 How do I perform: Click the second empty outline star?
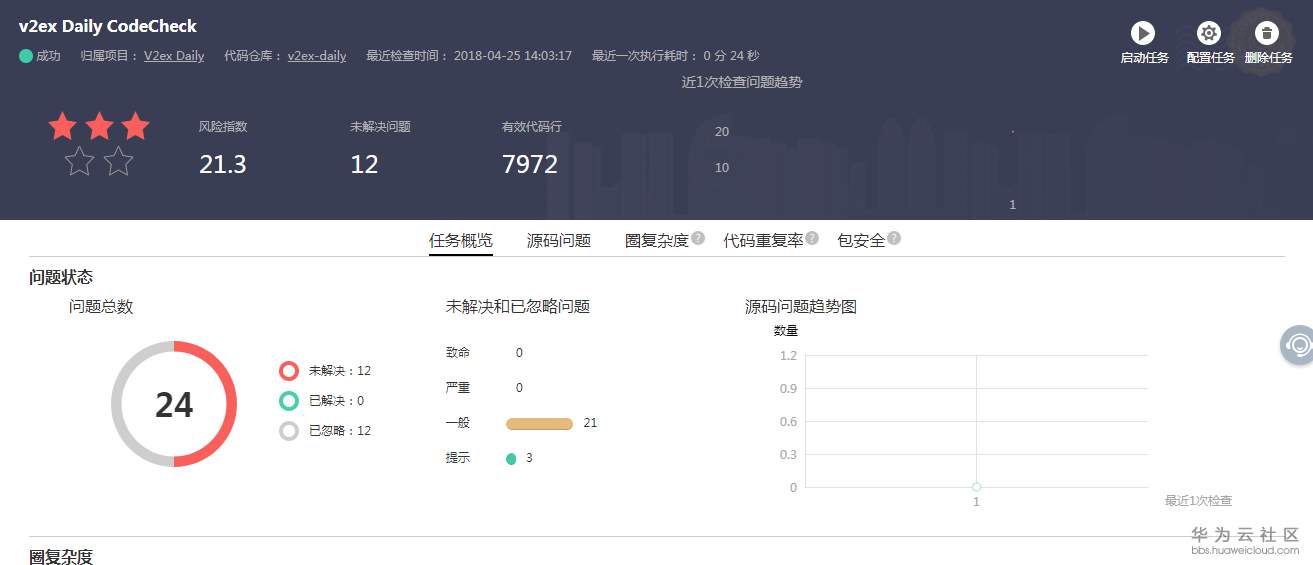pos(118,161)
